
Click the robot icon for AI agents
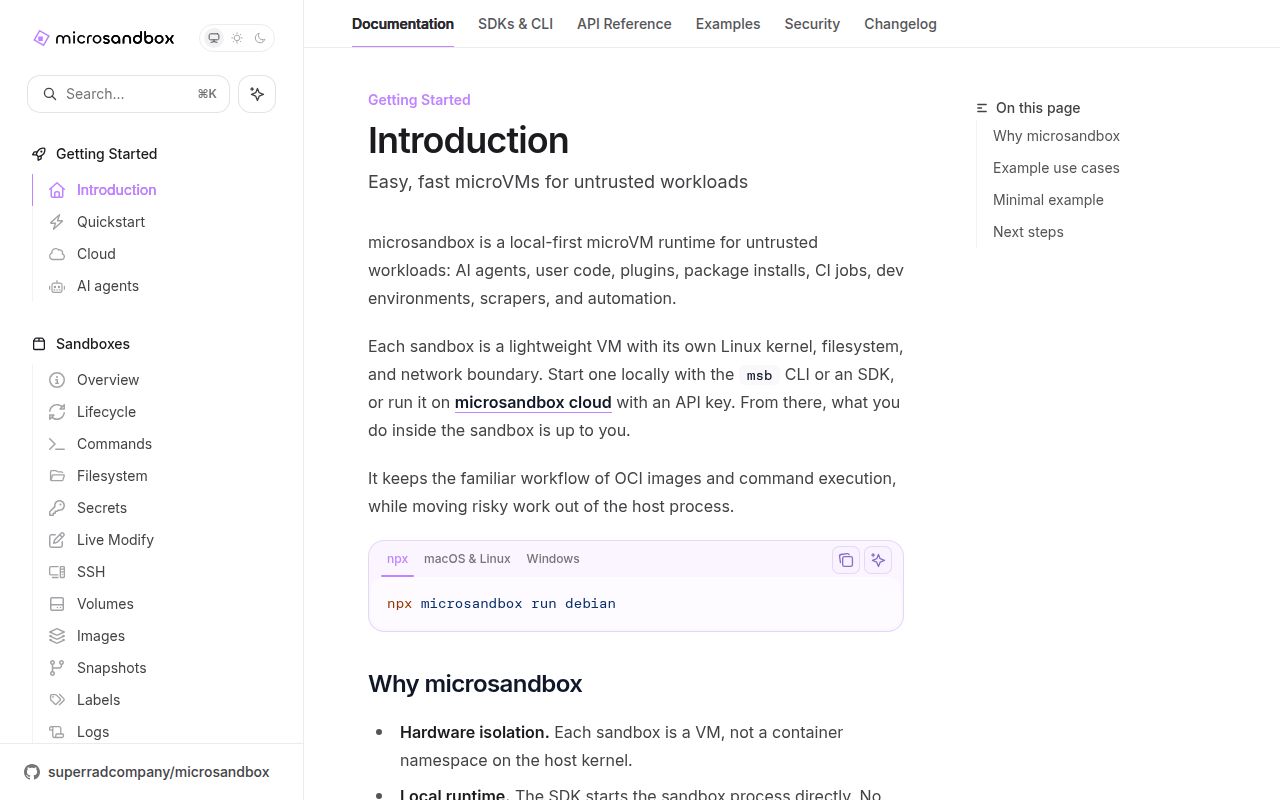point(57,286)
